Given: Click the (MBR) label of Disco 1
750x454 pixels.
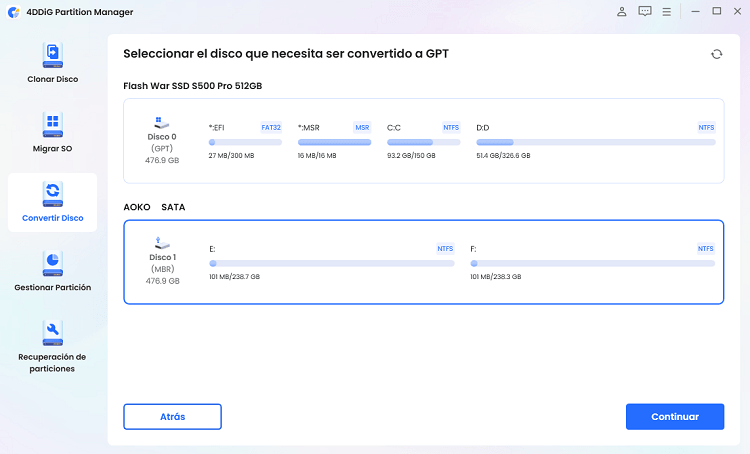Looking at the screenshot, I should tap(163, 269).
